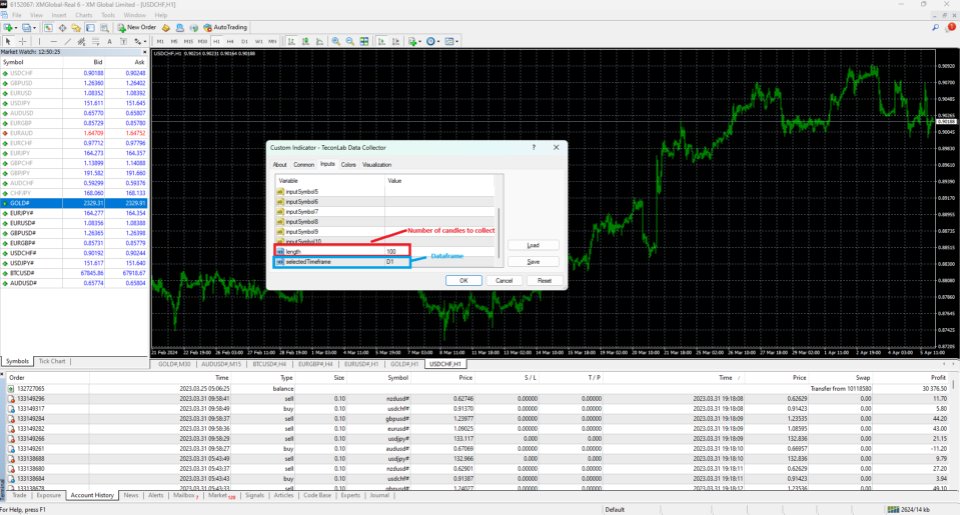Open the Profiles icon in toolbar

(26, 28)
